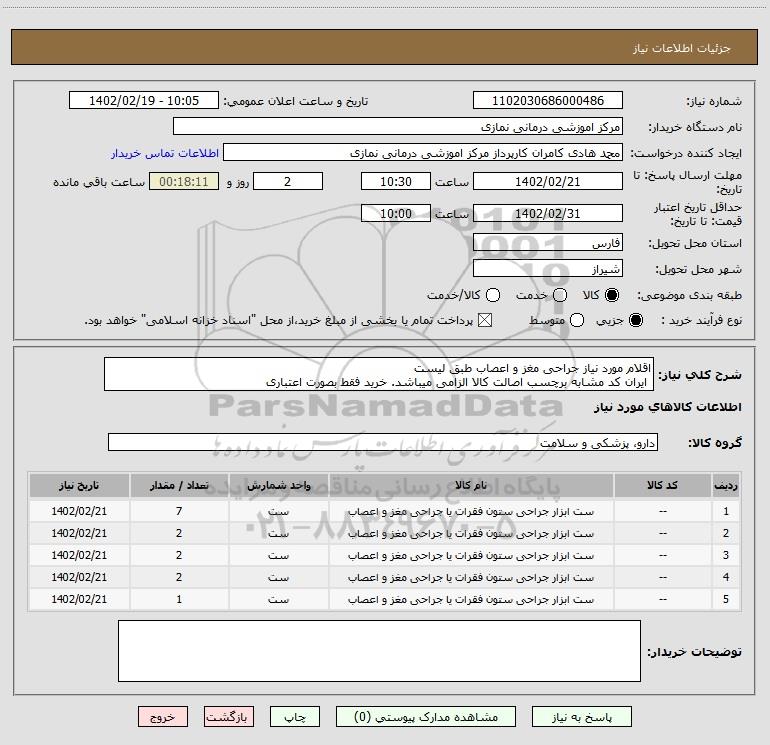Viewport: 770px width, 745px height.
Task: Click the request creator field مجد هادی کامران
Action: click(x=423, y=152)
